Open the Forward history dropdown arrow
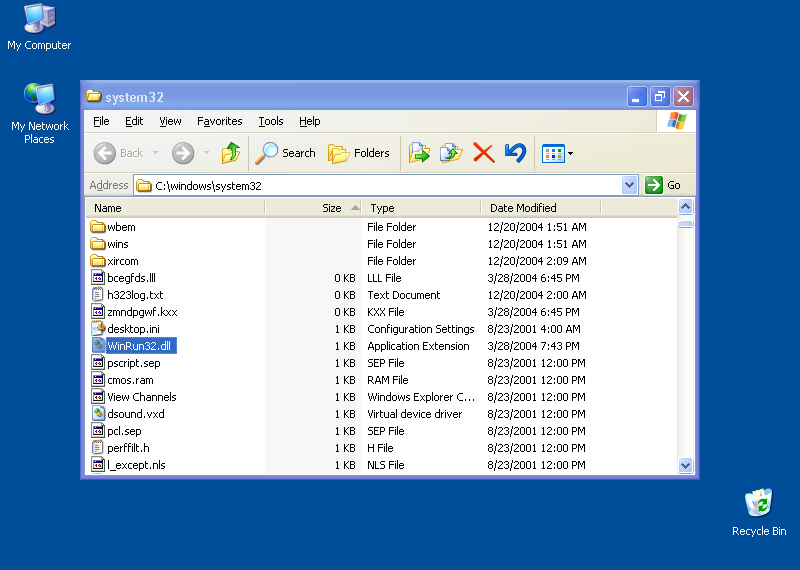 point(206,153)
